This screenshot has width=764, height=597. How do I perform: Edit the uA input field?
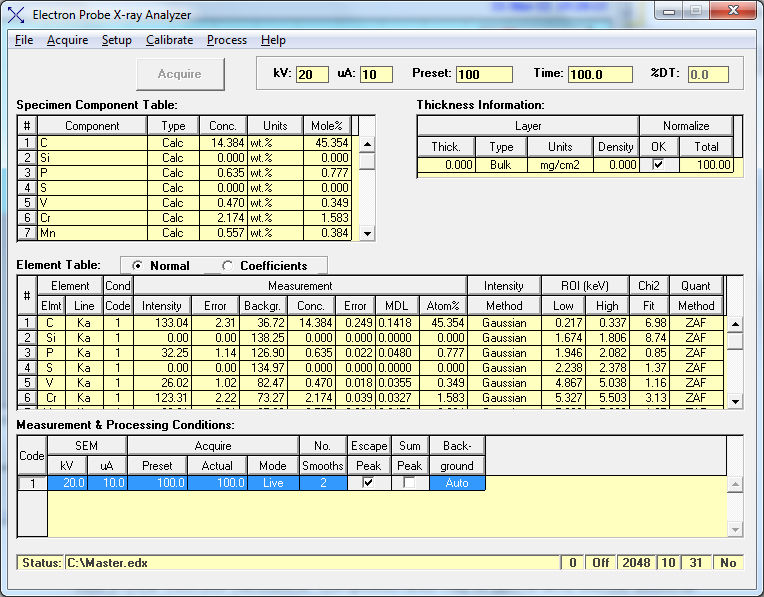376,74
